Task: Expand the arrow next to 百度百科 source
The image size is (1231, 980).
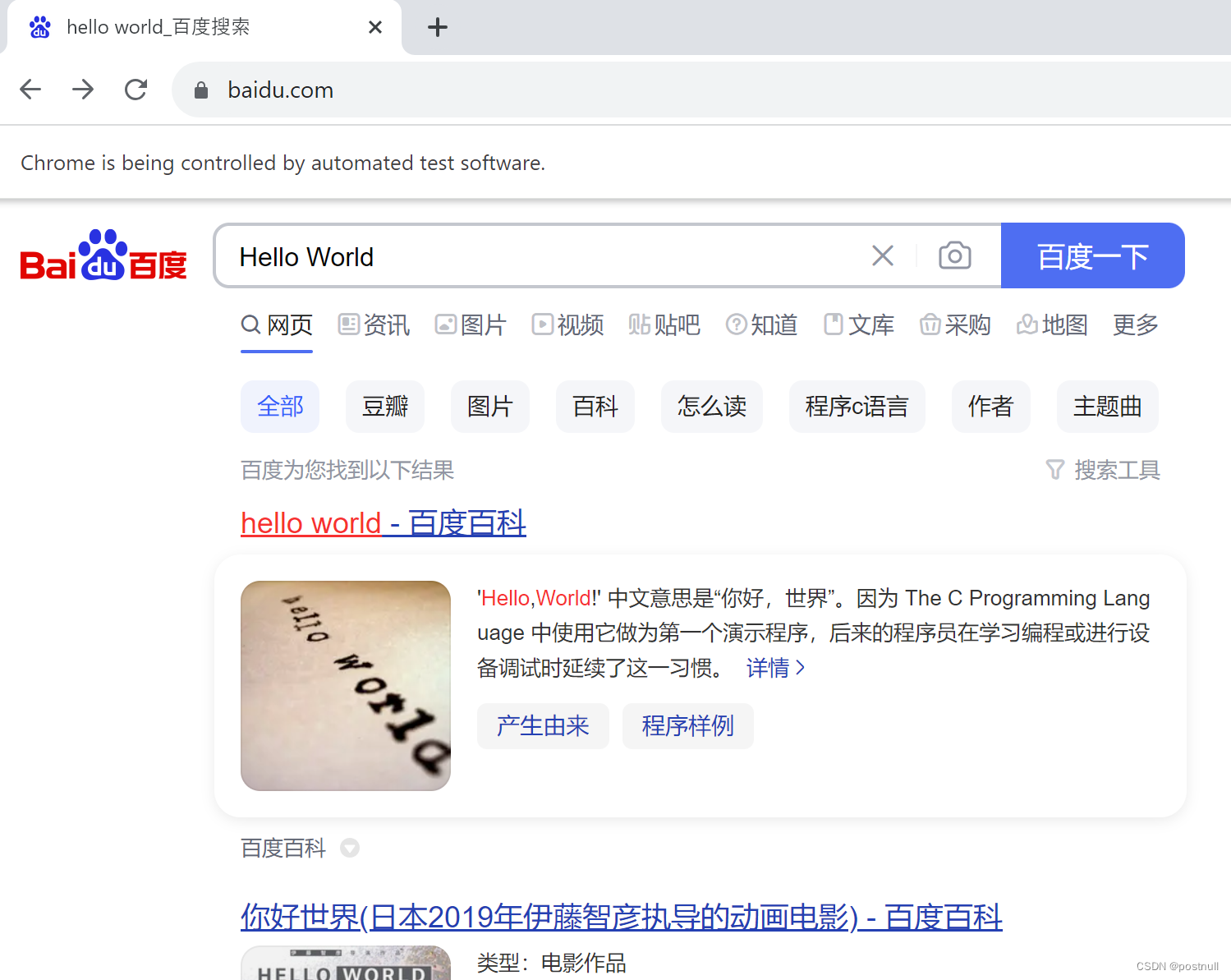Action: (350, 848)
